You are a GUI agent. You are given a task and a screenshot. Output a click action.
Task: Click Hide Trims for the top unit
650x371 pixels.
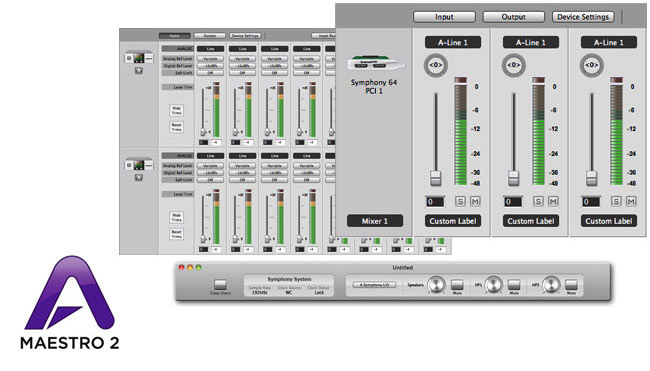[177, 111]
